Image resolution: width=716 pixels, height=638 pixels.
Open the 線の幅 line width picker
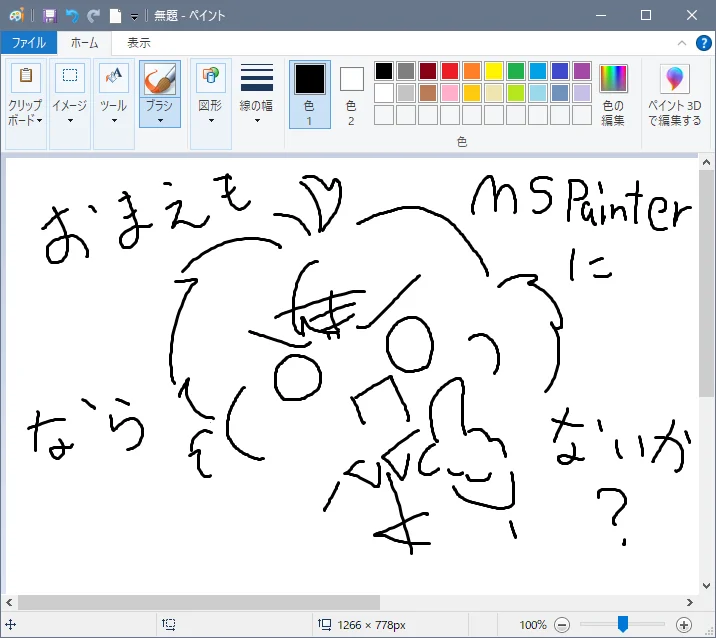point(257,94)
